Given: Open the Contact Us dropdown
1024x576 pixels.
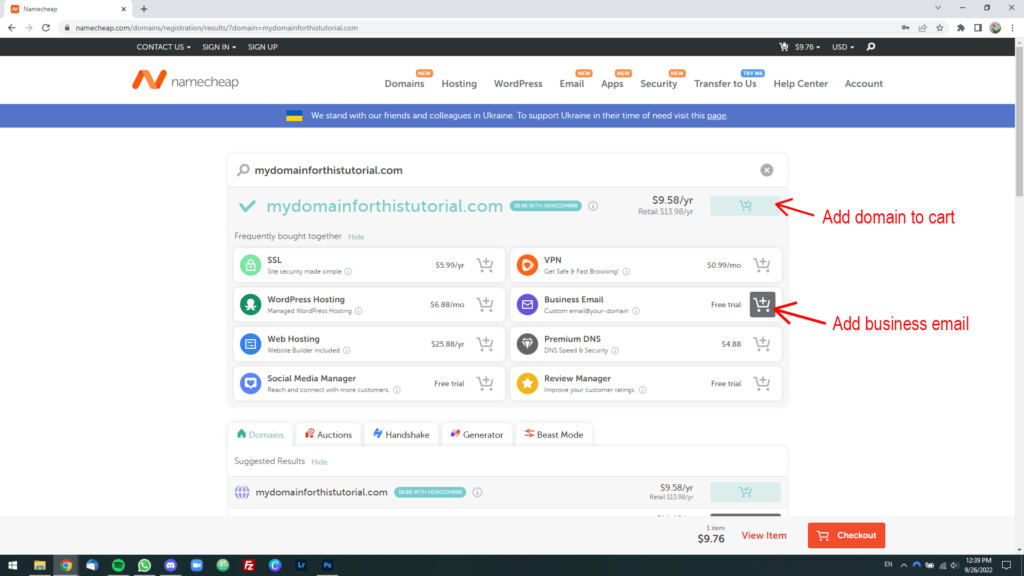Looking at the screenshot, I should [x=163, y=47].
